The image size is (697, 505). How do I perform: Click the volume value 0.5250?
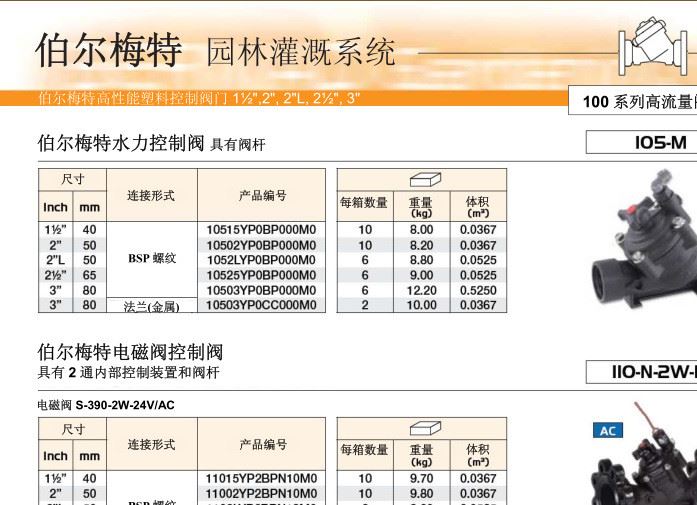(x=478, y=290)
